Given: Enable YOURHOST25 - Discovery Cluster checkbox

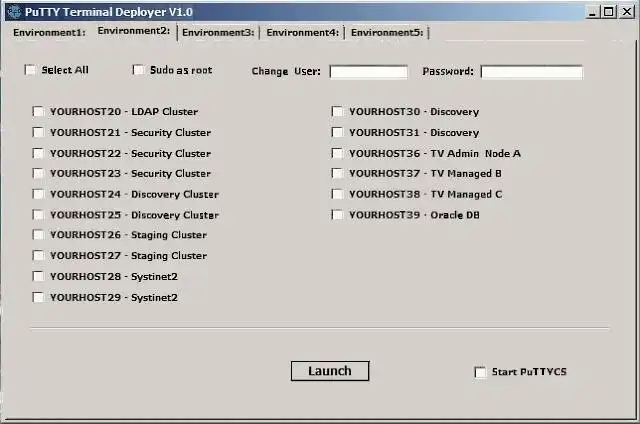Looking at the screenshot, I should (38, 215).
